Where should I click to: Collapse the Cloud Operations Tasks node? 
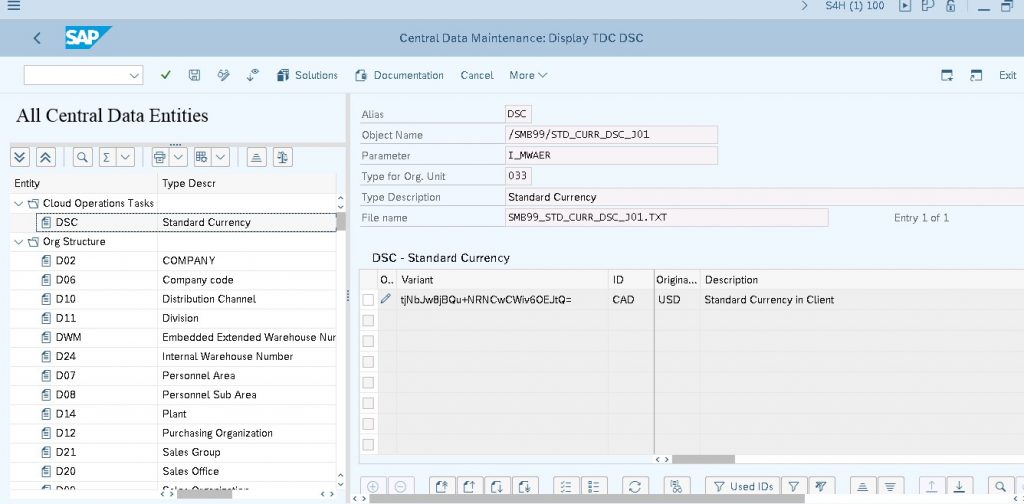pos(18,204)
